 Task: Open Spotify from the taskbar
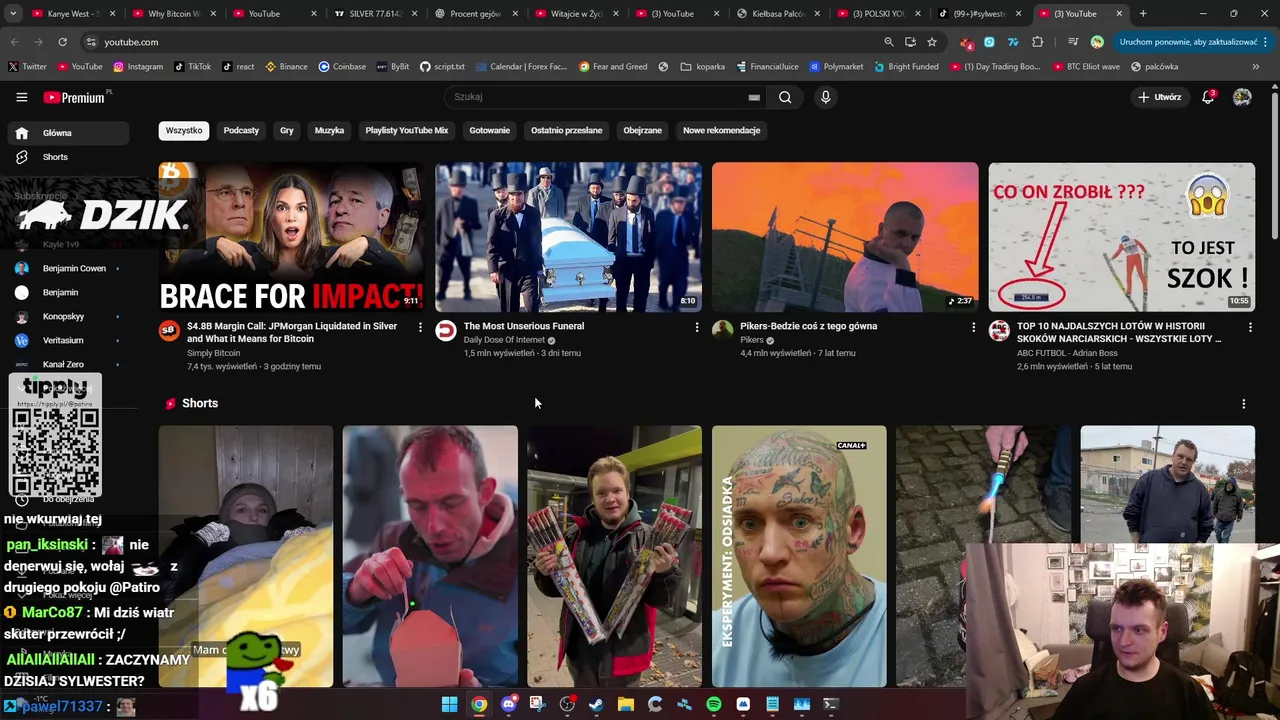[714, 704]
